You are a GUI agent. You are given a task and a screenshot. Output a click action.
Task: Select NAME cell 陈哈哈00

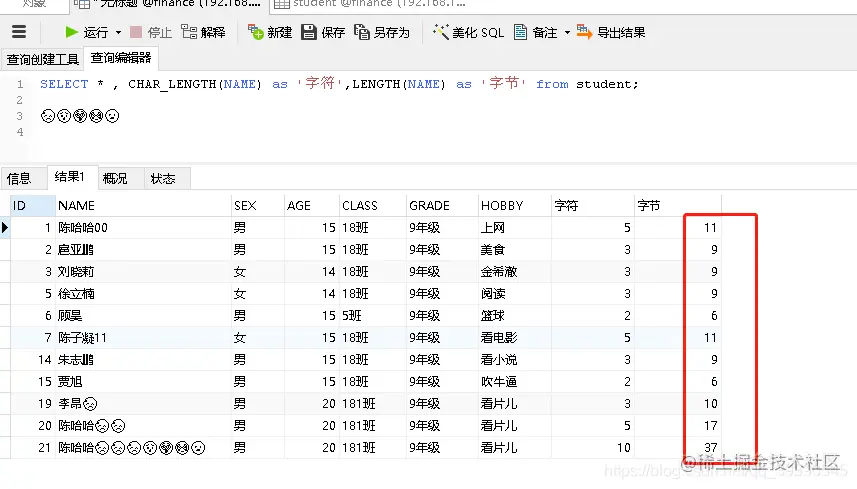[143, 227]
